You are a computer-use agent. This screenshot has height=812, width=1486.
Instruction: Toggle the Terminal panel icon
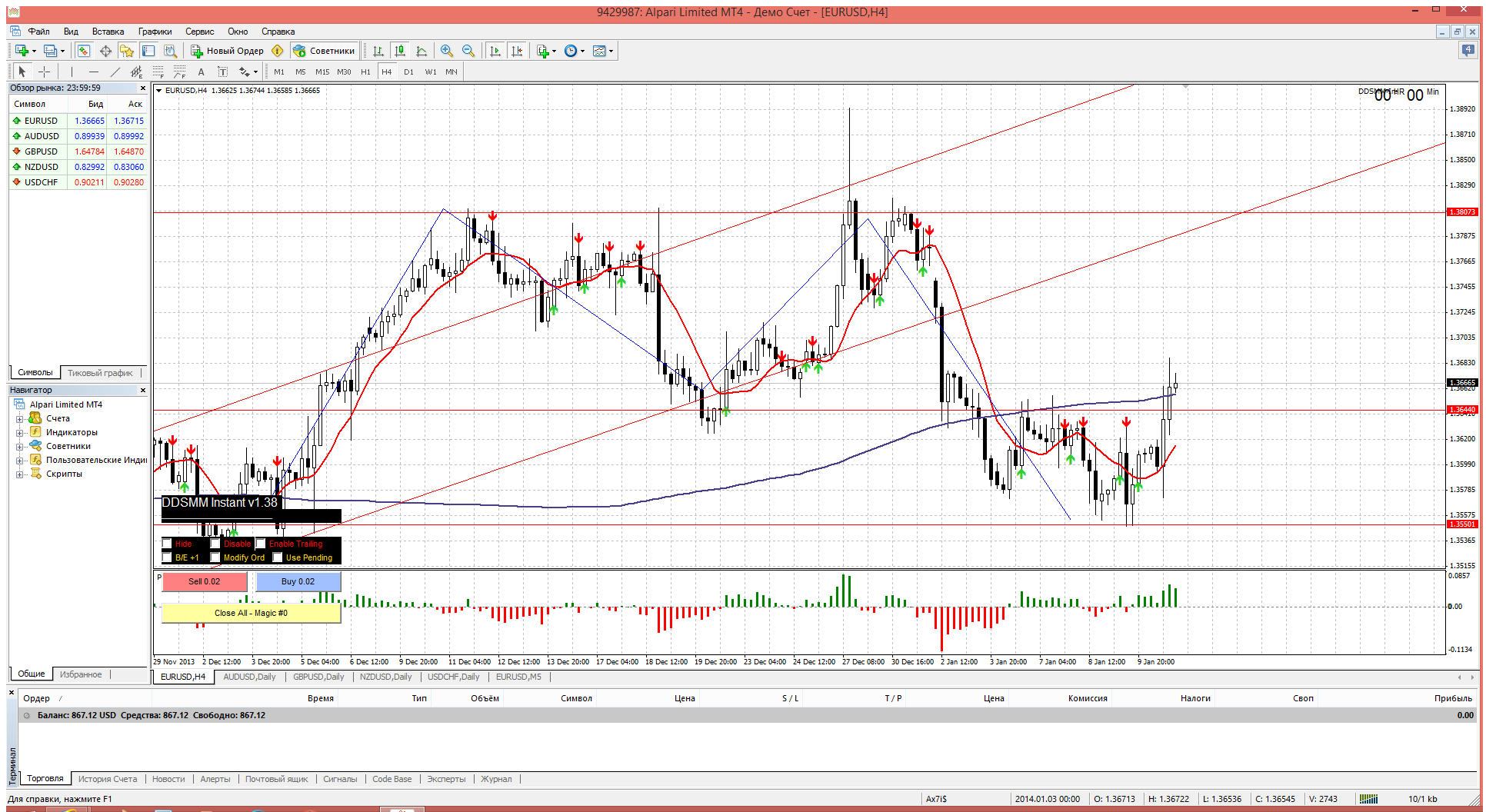click(x=148, y=51)
